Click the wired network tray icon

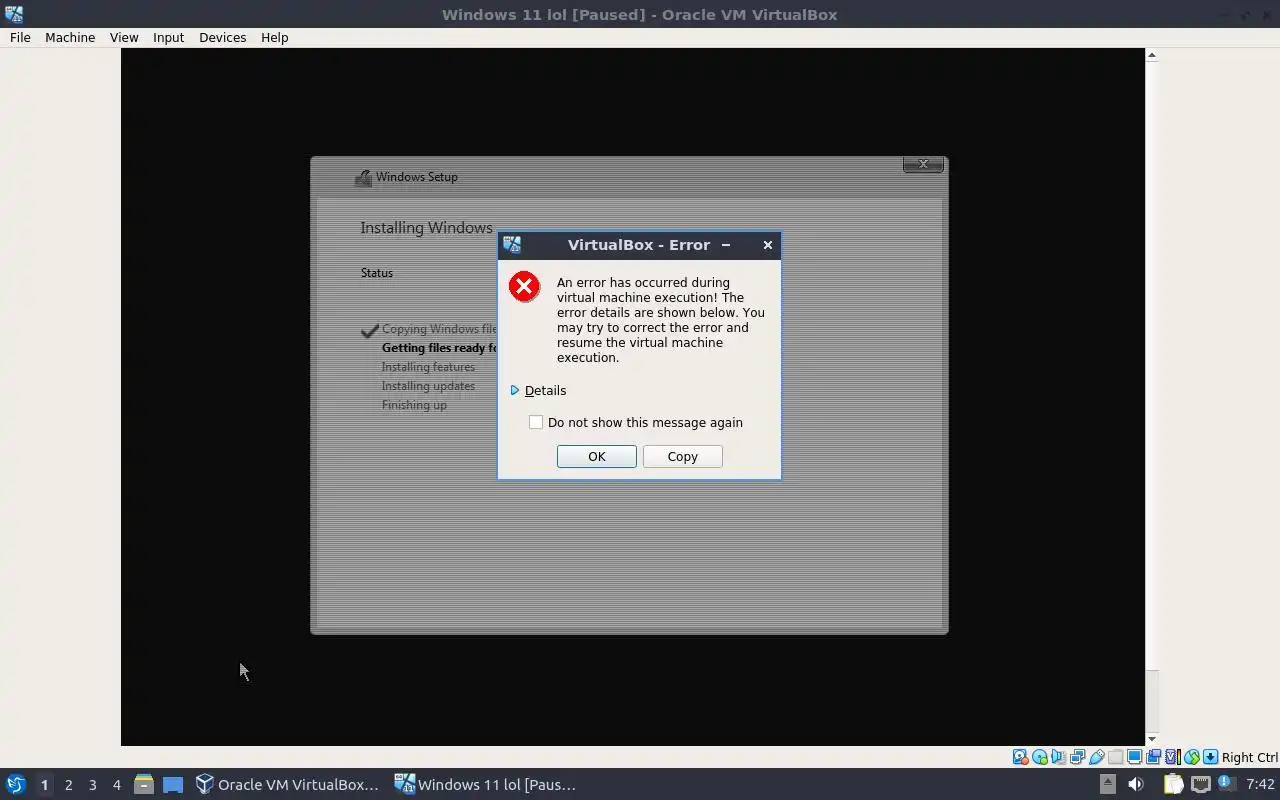(x=1201, y=784)
